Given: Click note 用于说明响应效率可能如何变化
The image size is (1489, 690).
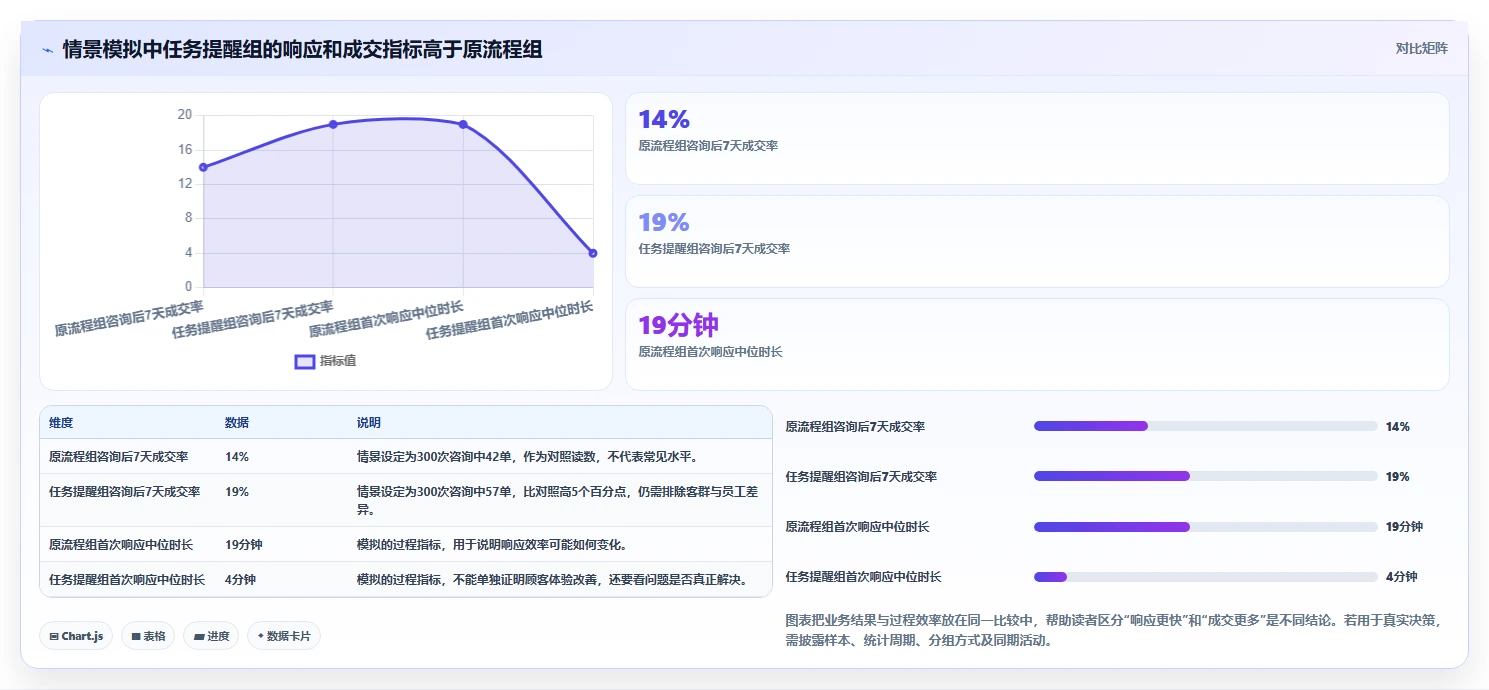Looking at the screenshot, I should point(492,545).
